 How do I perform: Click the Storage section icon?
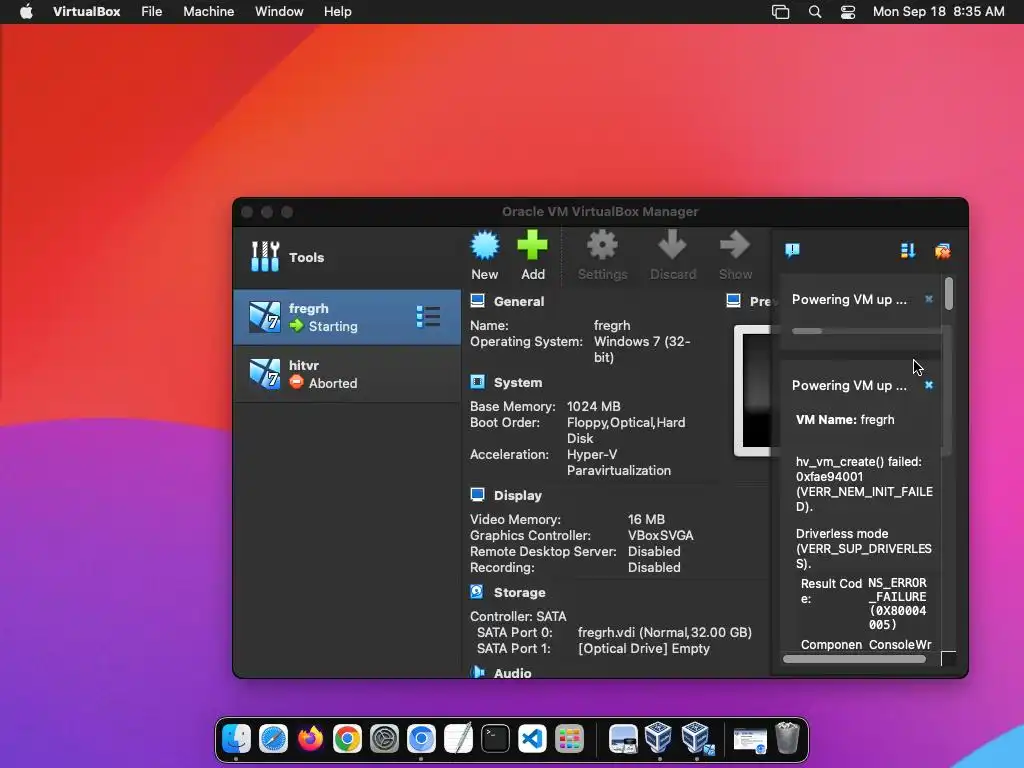pyautogui.click(x=477, y=592)
